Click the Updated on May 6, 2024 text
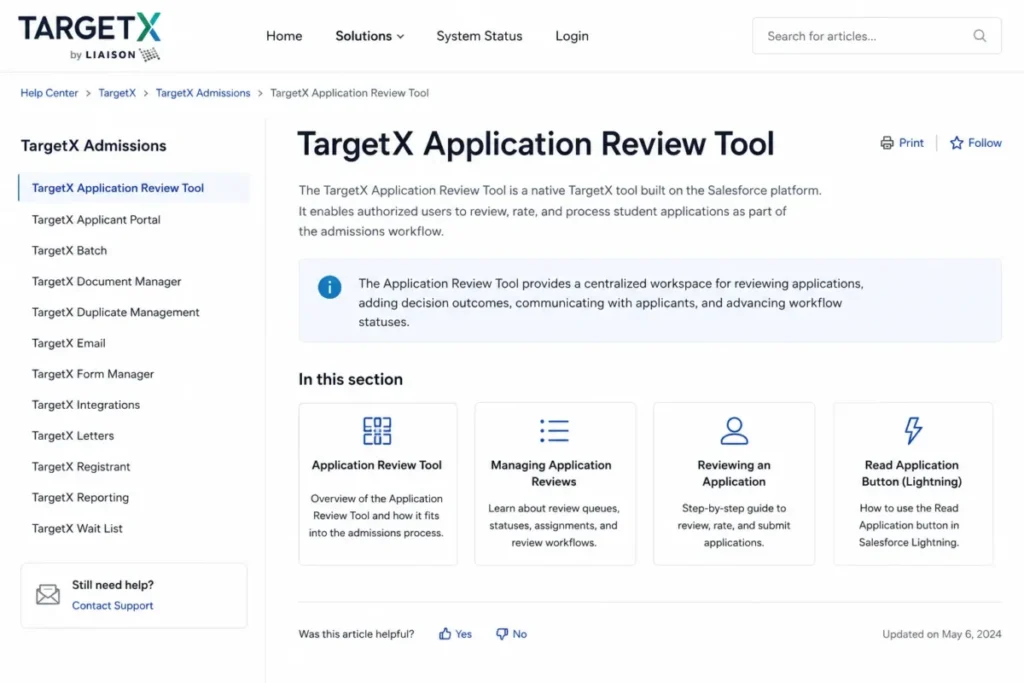1024x683 pixels. coord(942,634)
